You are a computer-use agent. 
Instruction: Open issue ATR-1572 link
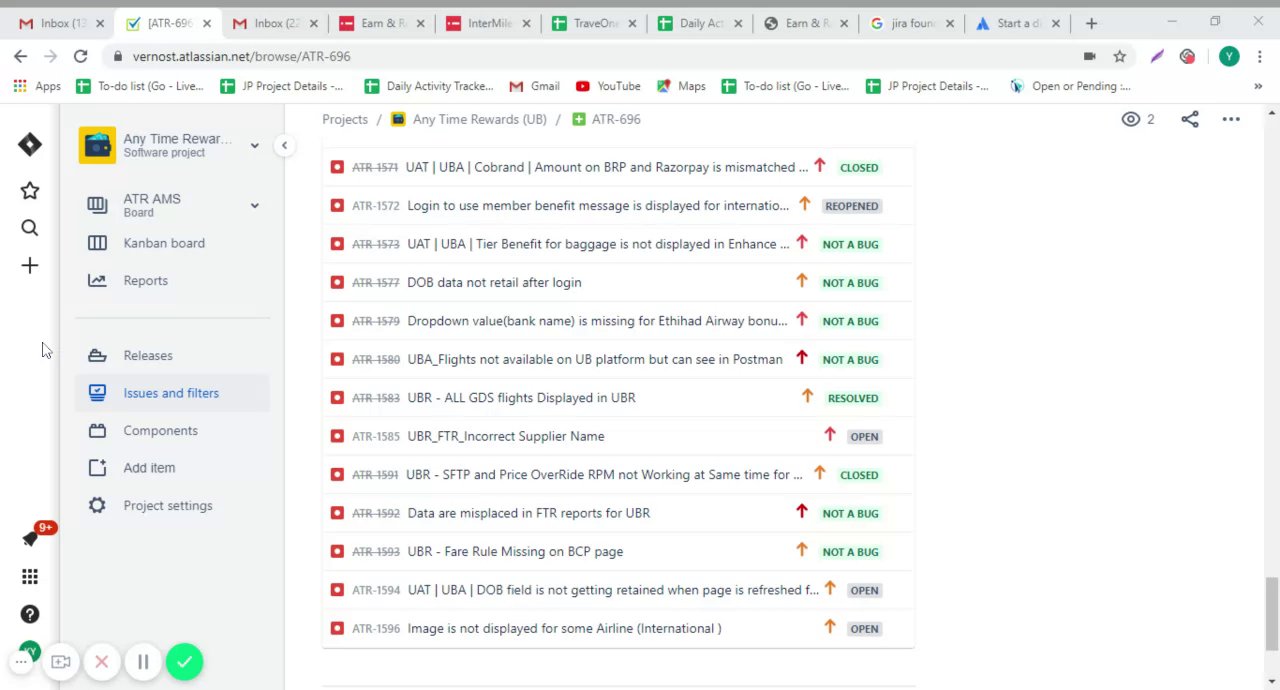click(376, 206)
